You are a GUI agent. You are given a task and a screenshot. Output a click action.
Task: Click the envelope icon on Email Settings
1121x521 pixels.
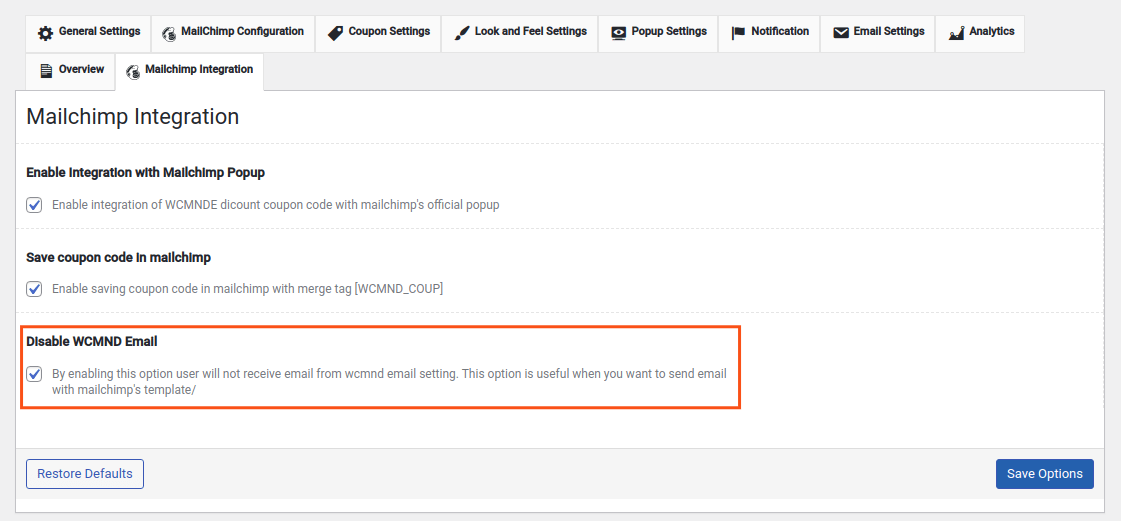click(841, 33)
